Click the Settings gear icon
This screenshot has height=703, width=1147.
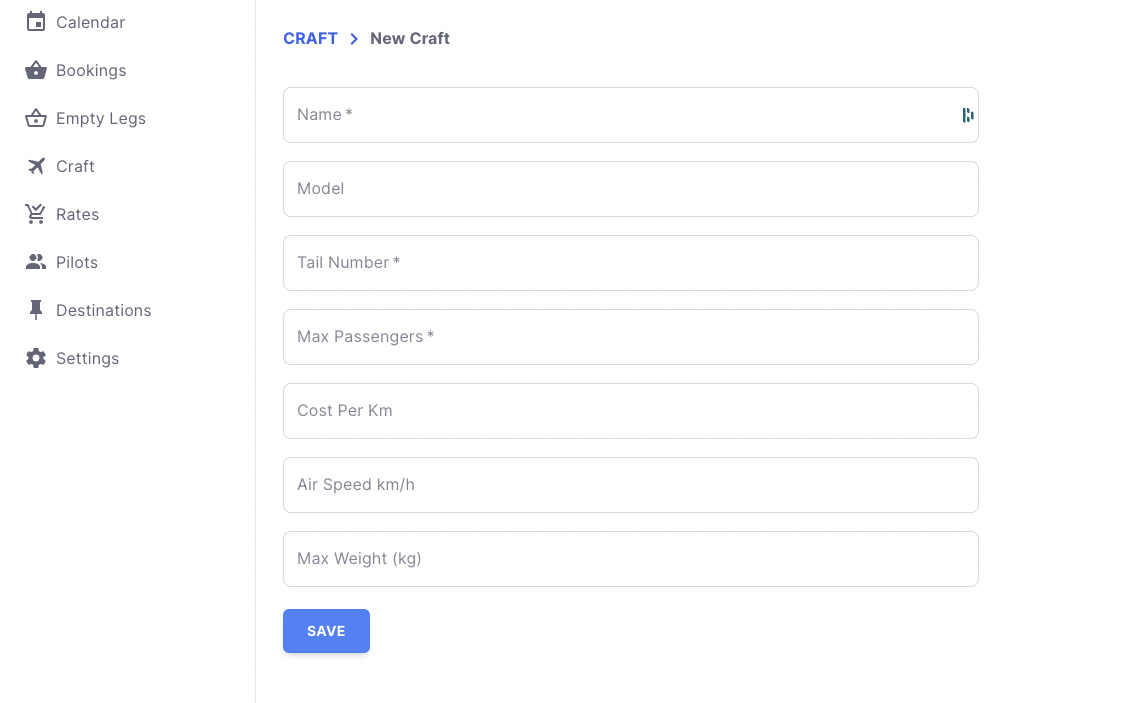(x=36, y=358)
